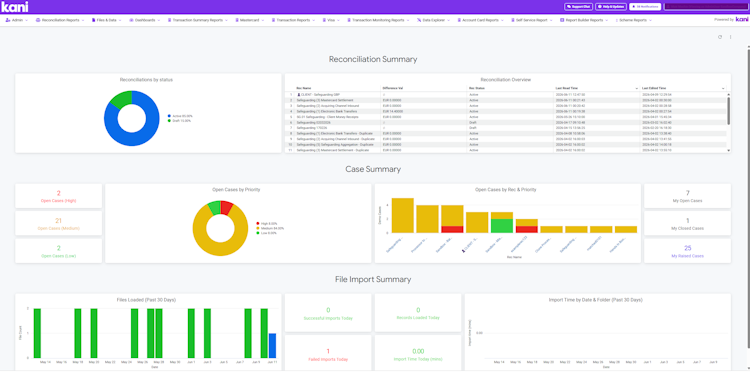
Task: Click the kani logo in the header
Action: (15, 7)
